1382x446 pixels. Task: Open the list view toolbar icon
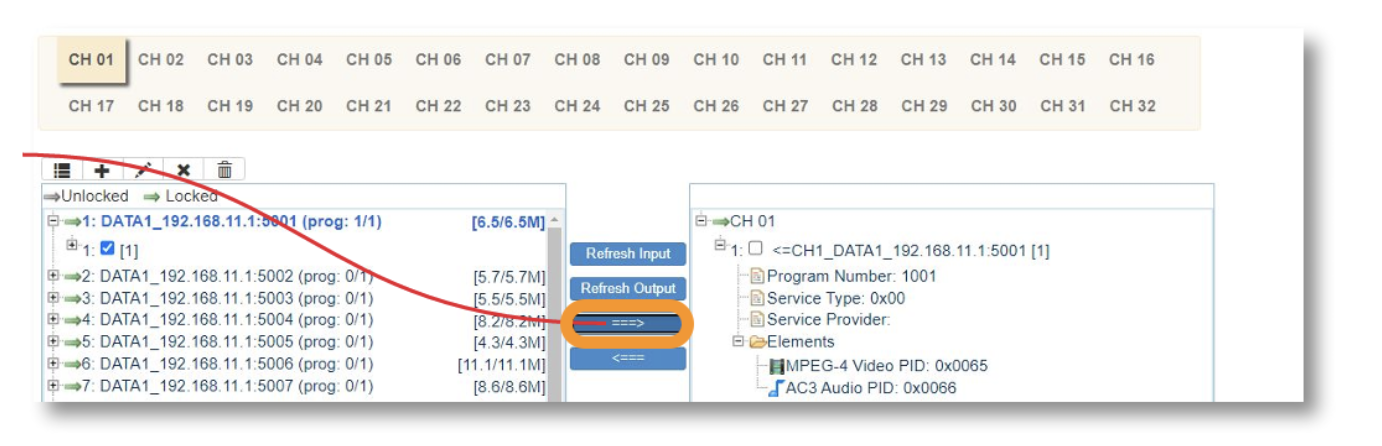[62, 171]
